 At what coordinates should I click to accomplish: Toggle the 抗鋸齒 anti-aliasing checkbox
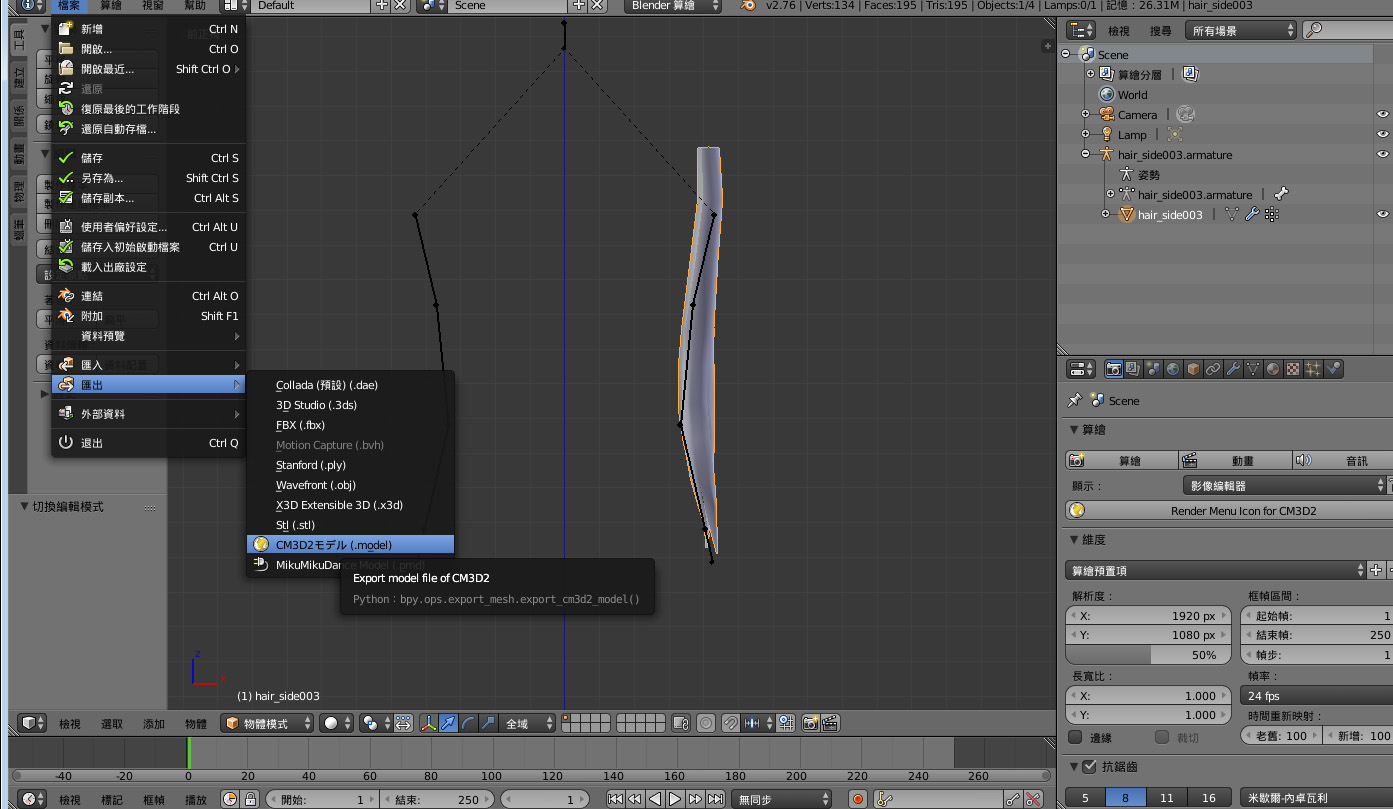(1090, 767)
